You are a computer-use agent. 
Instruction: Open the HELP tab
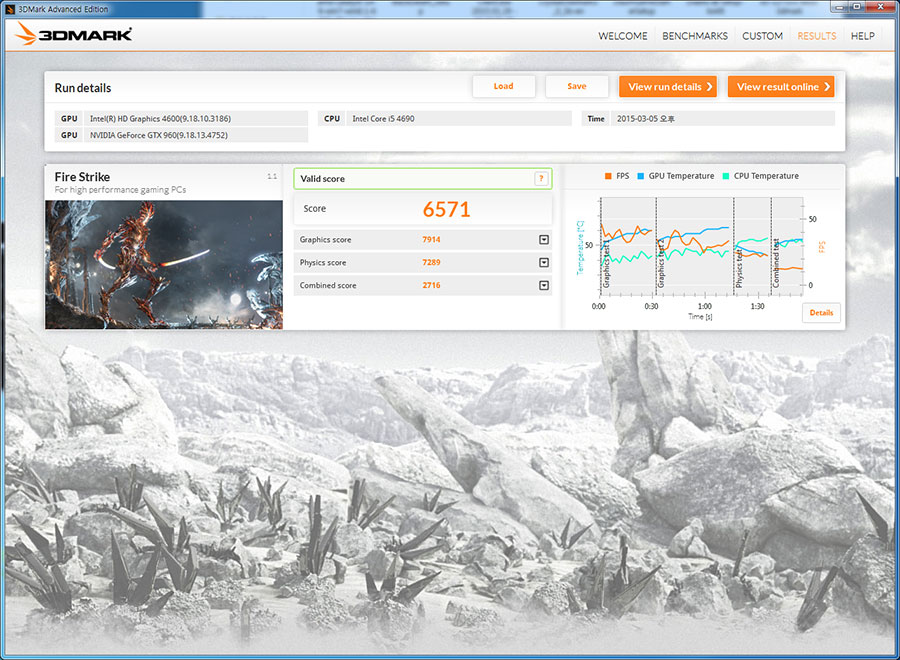(x=862, y=36)
